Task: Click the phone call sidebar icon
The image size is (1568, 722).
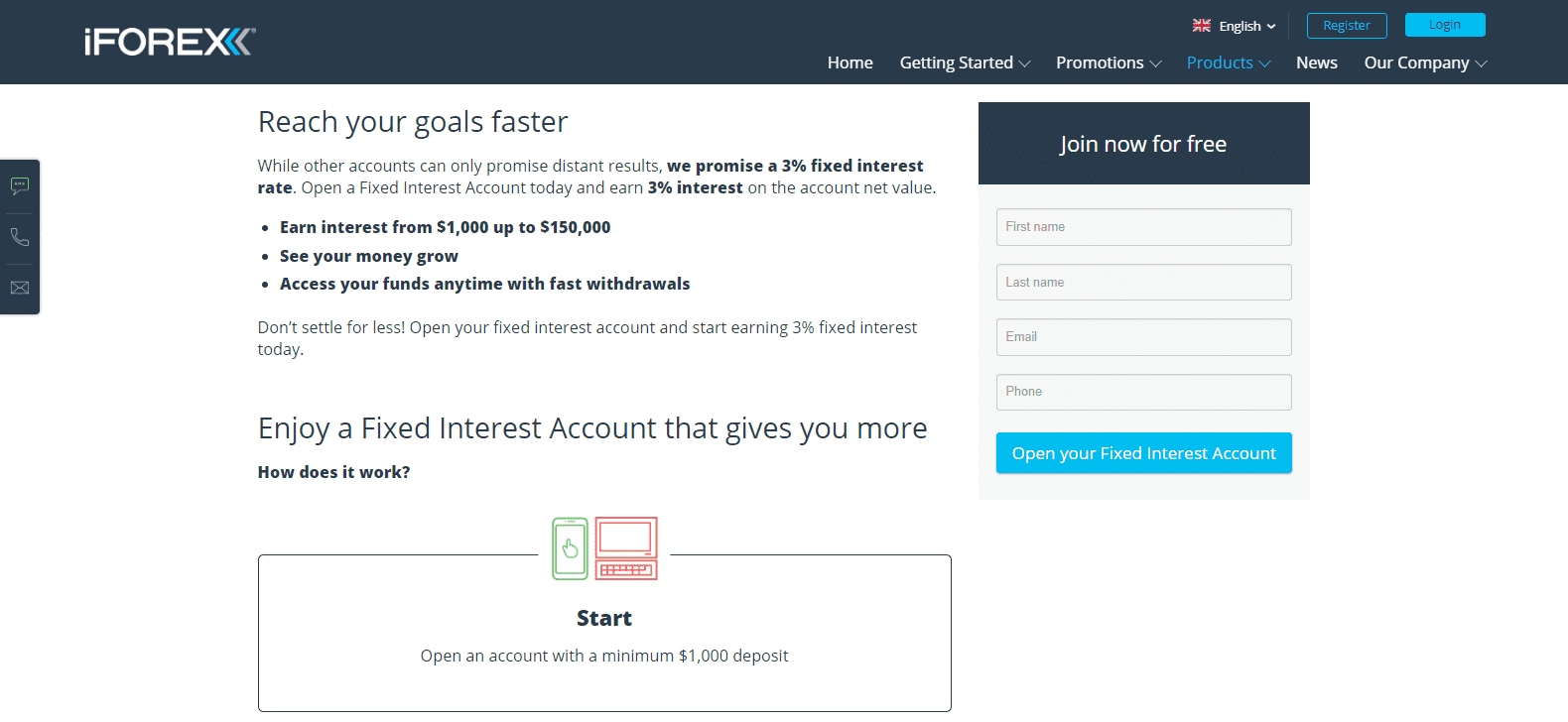Action: (20, 237)
